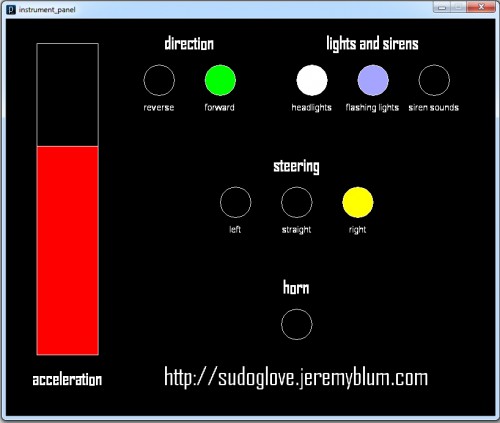Maximize the instrument_panel window
Viewport: 500px width, 423px height.
(x=459, y=7)
